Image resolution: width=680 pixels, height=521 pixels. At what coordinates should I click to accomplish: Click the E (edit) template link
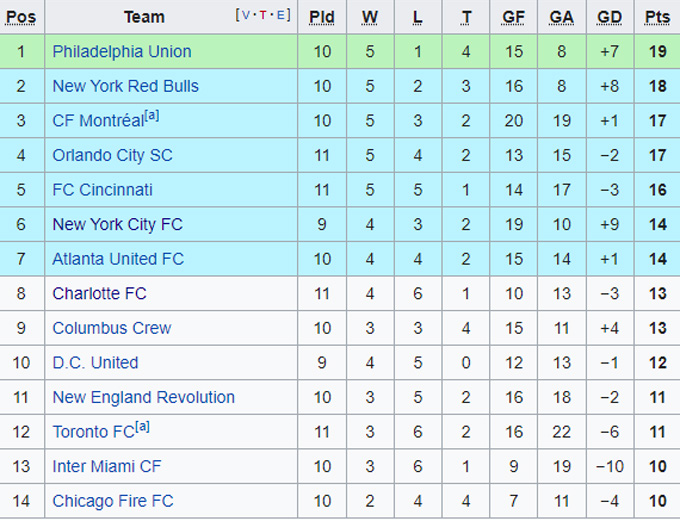(282, 15)
